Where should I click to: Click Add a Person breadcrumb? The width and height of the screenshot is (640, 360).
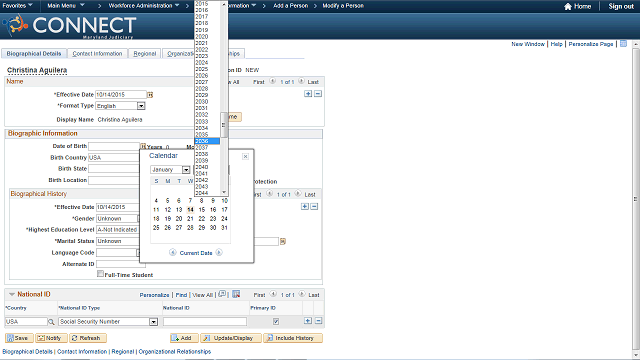pos(291,6)
